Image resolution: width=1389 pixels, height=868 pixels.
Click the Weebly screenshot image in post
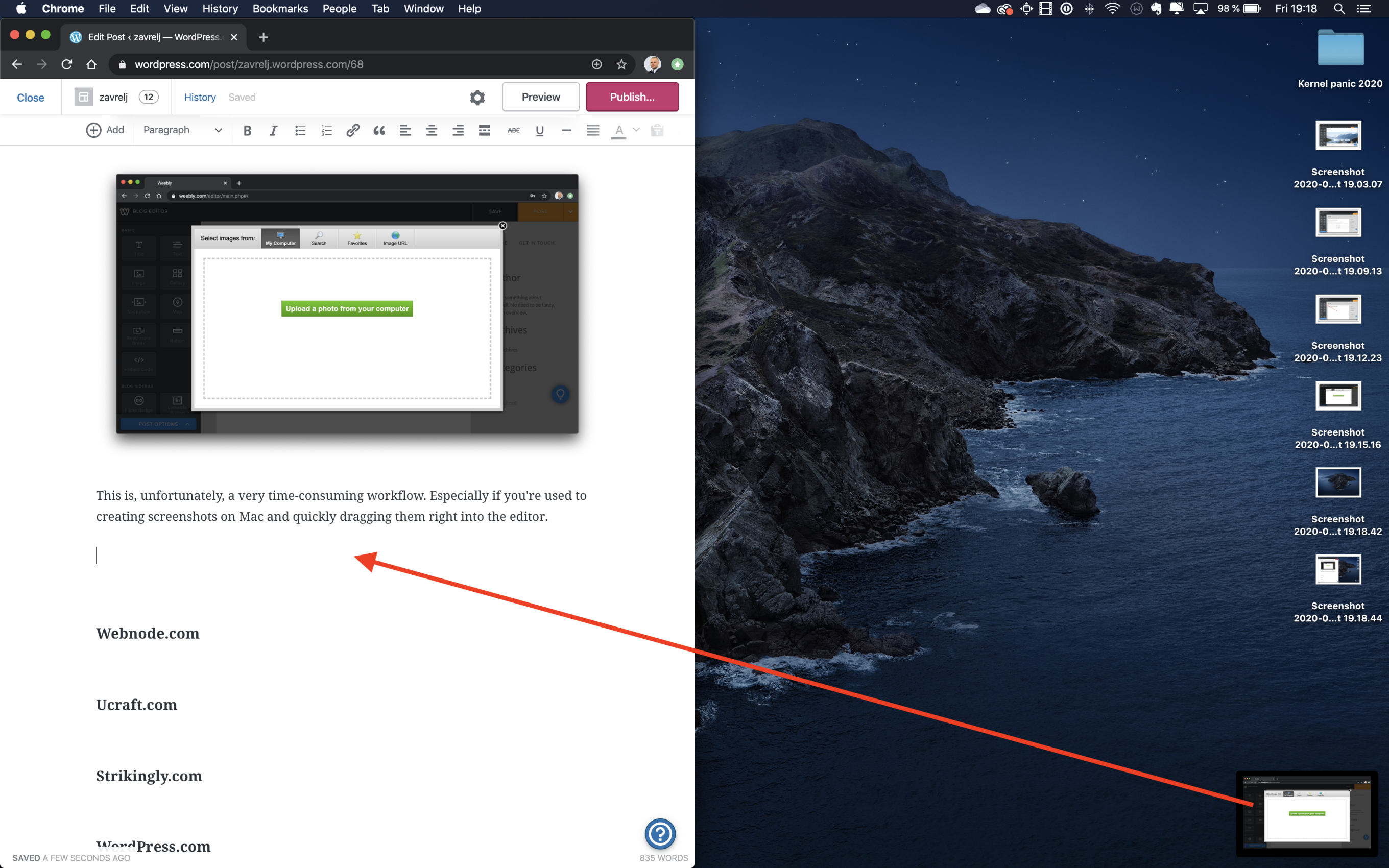[347, 304]
